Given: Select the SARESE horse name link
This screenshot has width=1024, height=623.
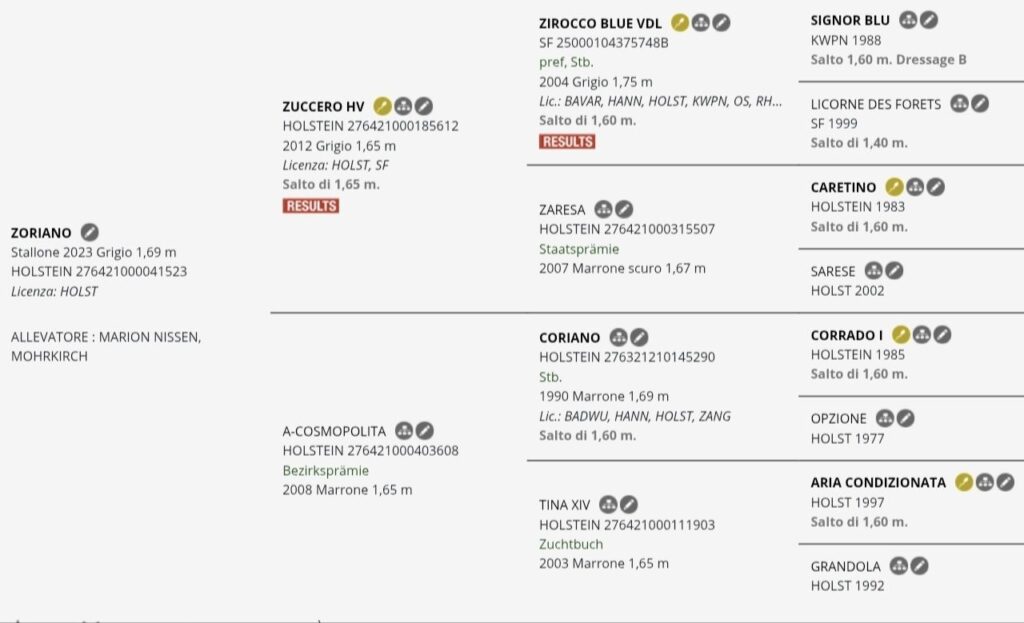Looking at the screenshot, I should [x=833, y=271].
